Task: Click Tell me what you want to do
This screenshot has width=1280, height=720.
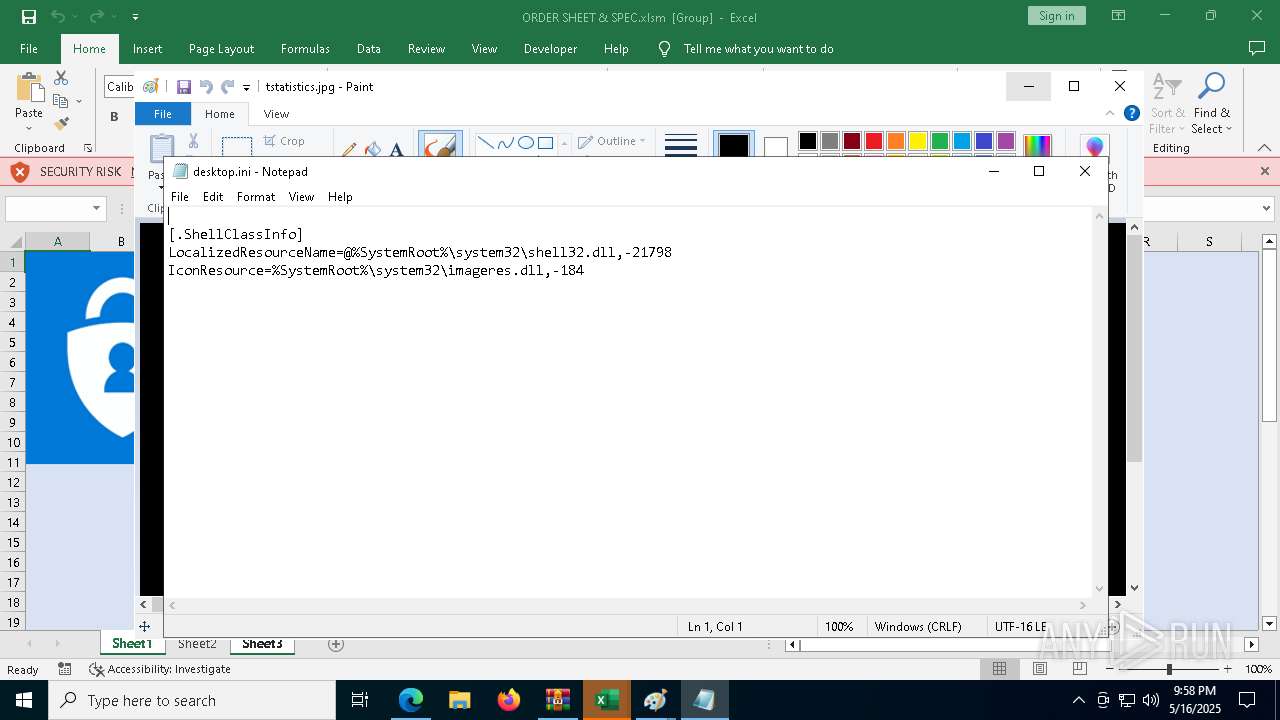Action: coord(758,49)
